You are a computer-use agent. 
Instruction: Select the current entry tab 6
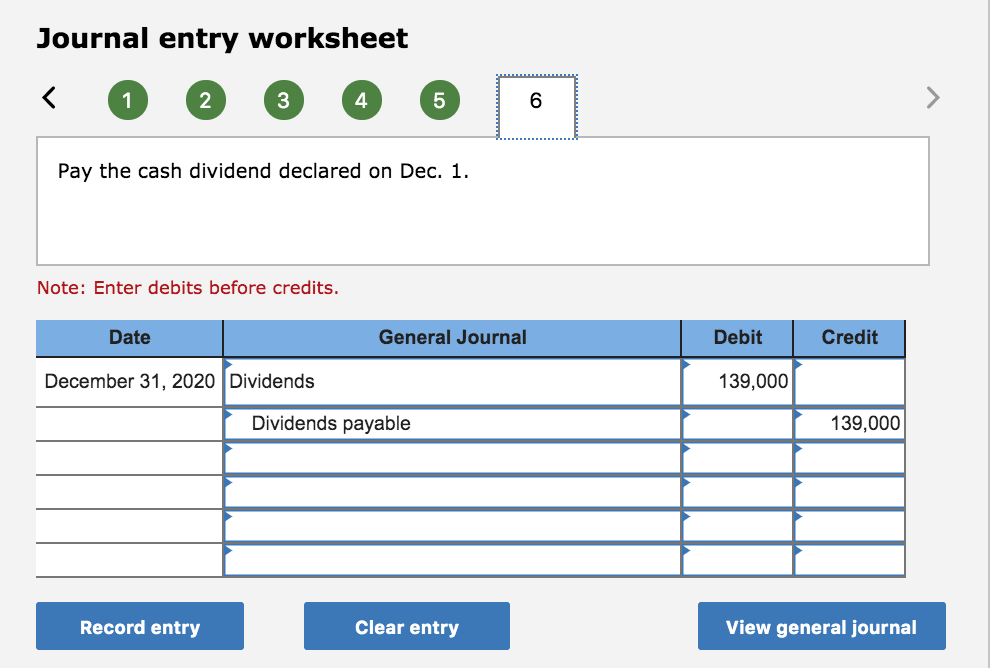click(537, 106)
